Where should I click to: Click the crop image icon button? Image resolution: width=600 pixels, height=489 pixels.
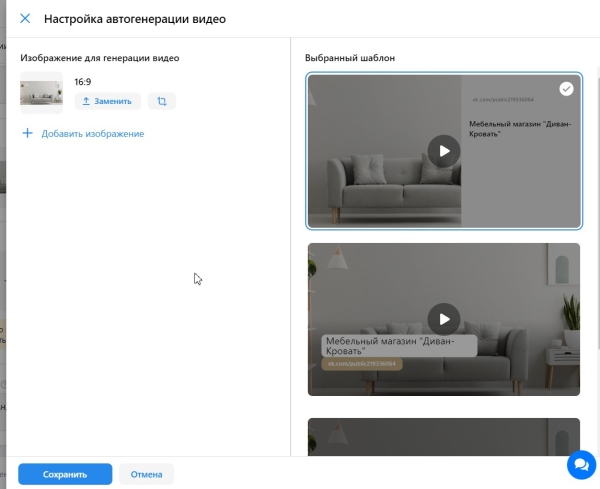pos(161,101)
